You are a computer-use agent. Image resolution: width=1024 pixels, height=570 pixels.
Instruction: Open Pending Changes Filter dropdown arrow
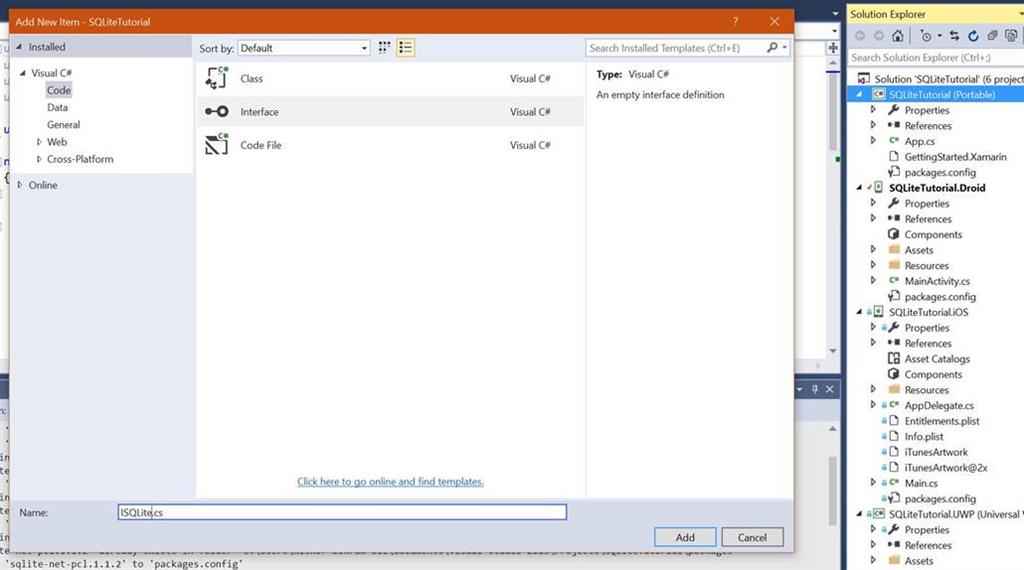[940, 36]
